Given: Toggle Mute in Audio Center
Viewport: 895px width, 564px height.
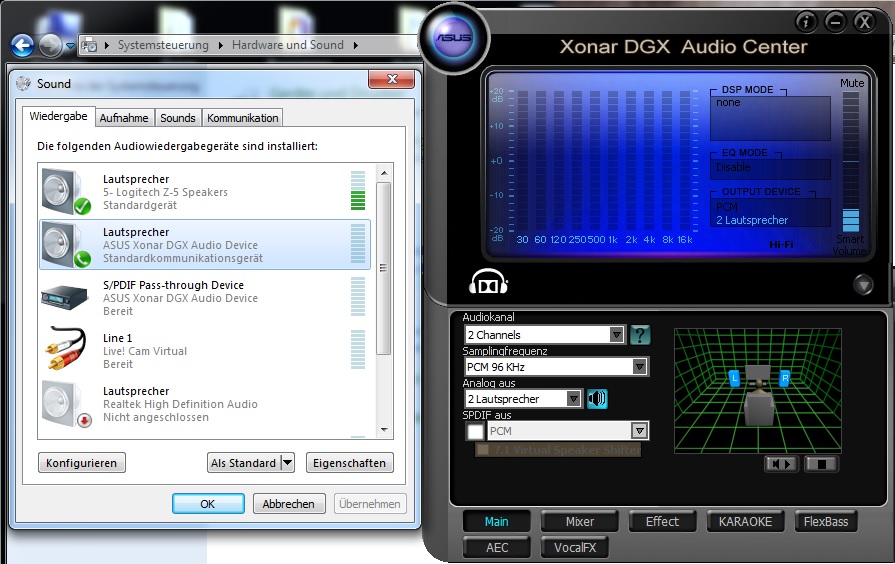Looking at the screenshot, I should [852, 83].
